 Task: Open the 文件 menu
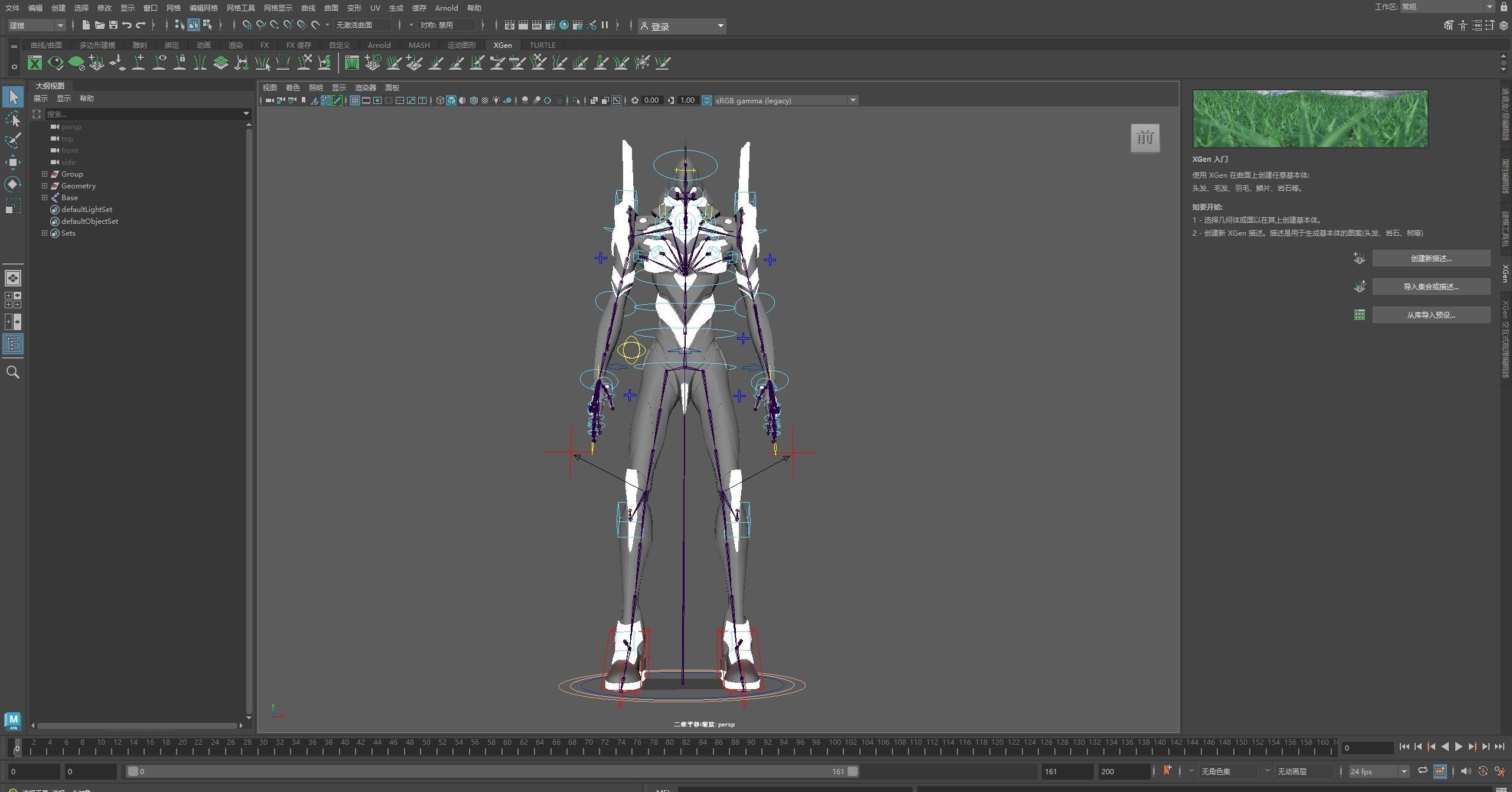12,8
